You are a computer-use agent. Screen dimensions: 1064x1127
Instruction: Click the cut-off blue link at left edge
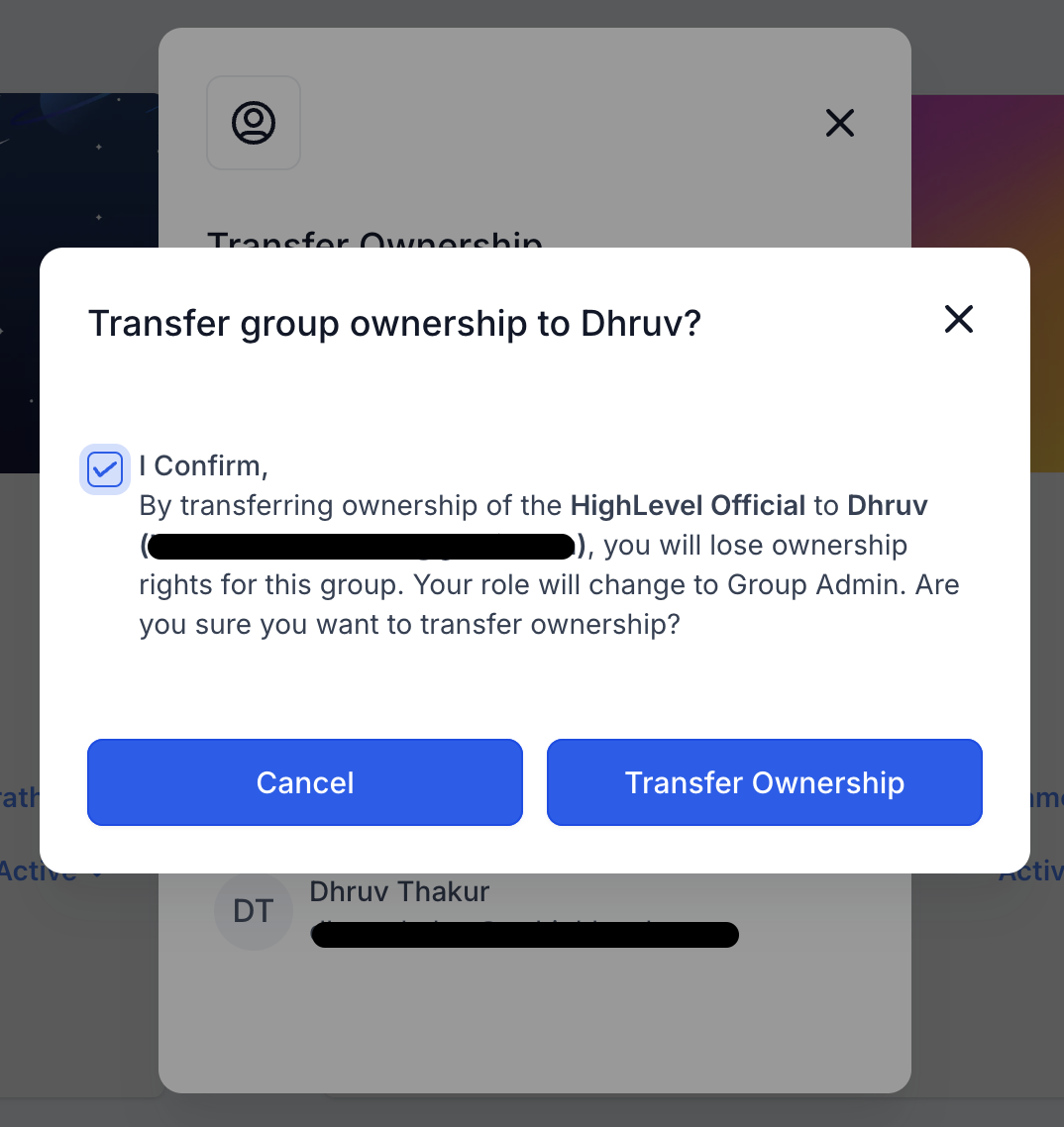pyautogui.click(x=20, y=798)
